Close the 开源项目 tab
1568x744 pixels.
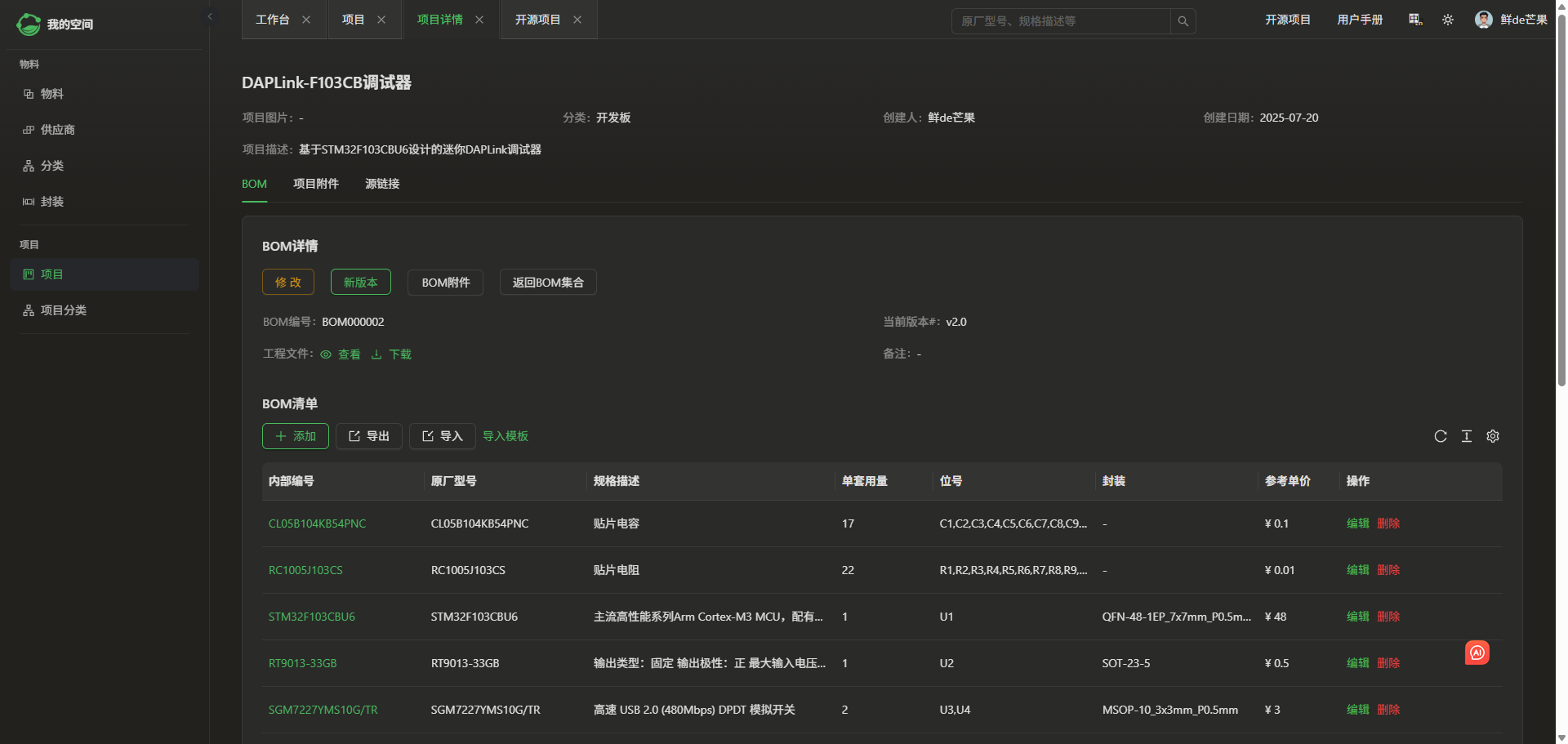click(577, 20)
